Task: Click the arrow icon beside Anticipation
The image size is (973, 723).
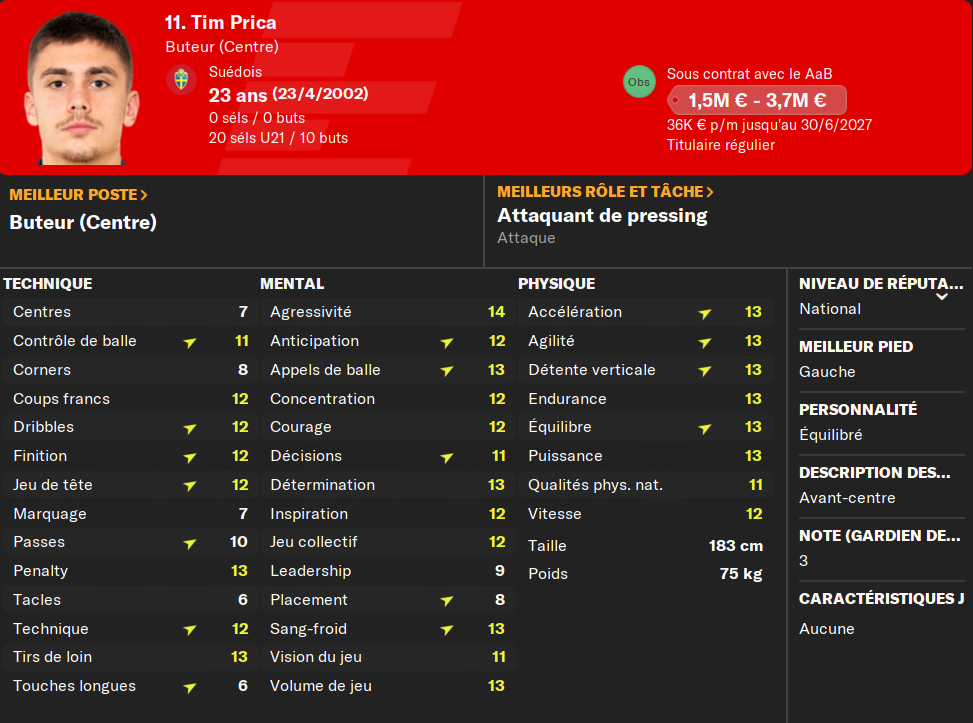Action: [x=447, y=342]
